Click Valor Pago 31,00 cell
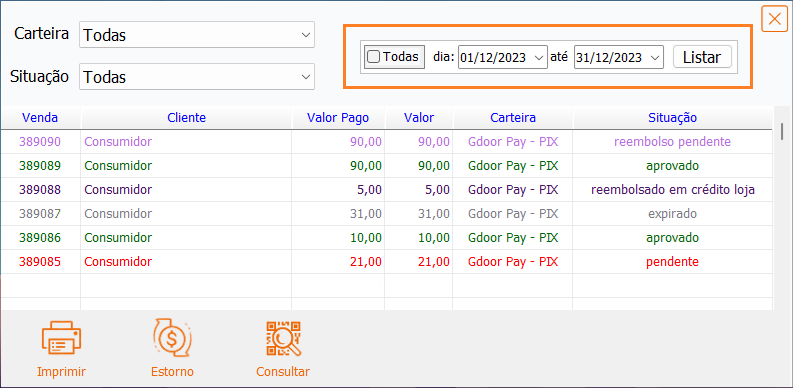The width and height of the screenshot is (793, 388). [338, 213]
